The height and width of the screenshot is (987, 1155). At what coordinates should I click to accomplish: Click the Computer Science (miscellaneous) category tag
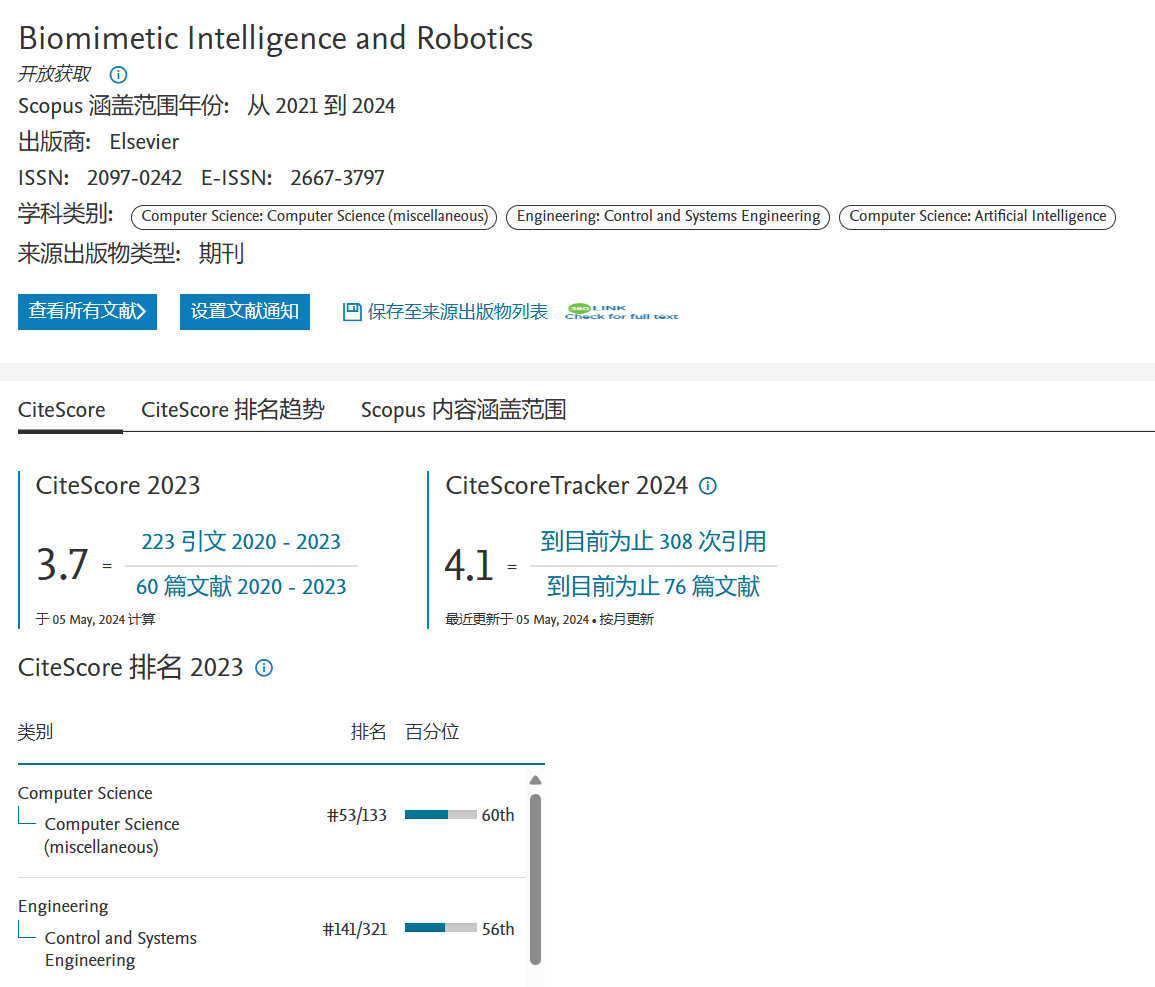click(314, 216)
